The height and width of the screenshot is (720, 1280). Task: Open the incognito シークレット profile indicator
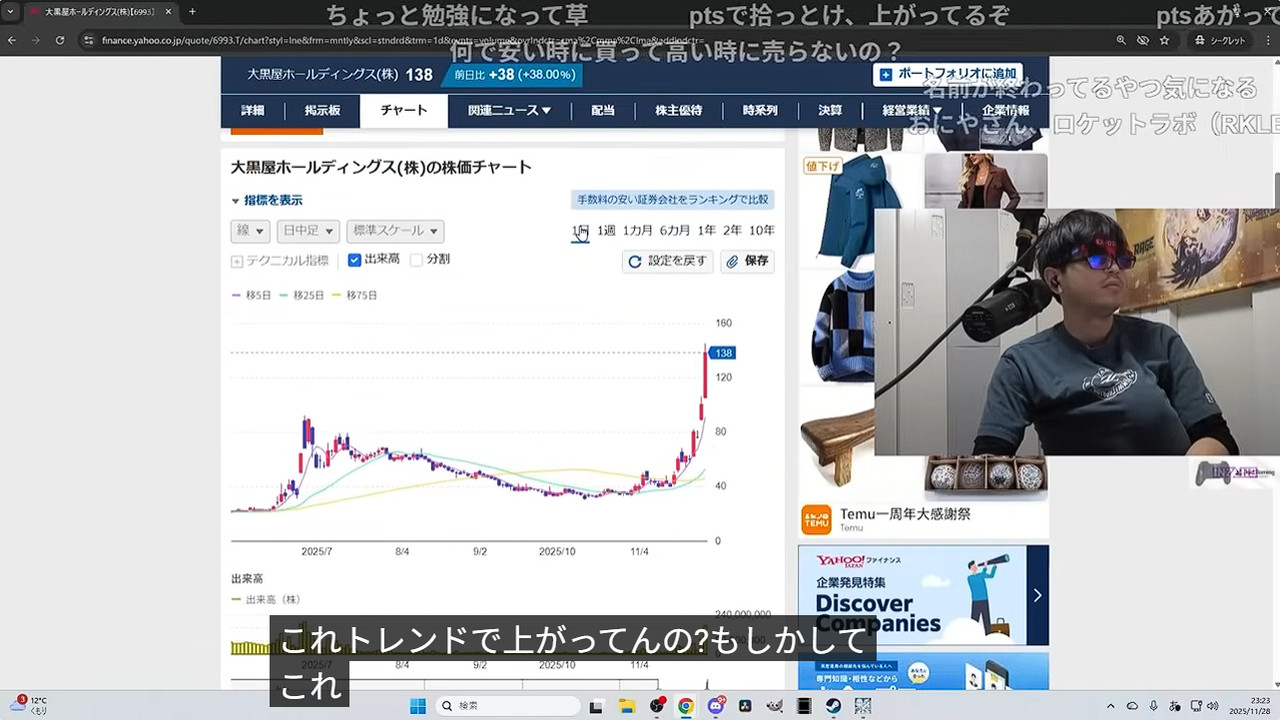[1221, 40]
